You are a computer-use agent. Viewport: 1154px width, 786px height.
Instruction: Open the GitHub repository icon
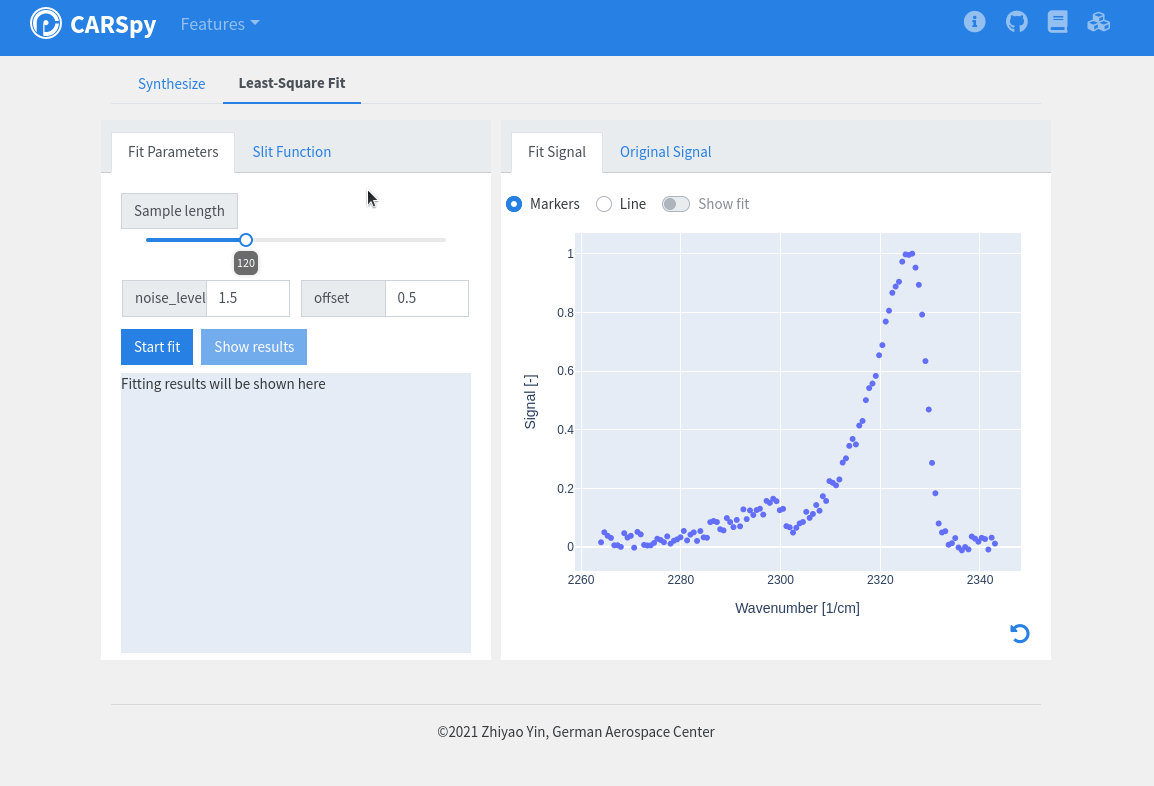1016,22
